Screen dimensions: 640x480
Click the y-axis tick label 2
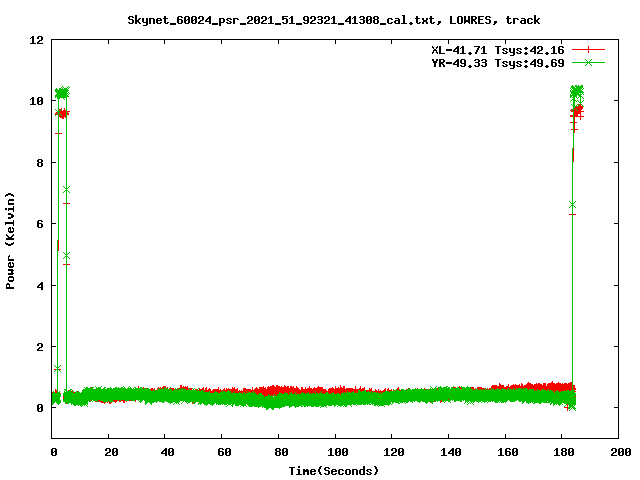point(40,347)
